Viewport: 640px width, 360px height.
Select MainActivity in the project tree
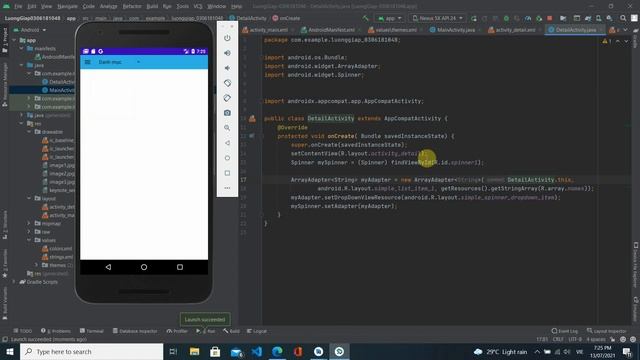[58, 90]
